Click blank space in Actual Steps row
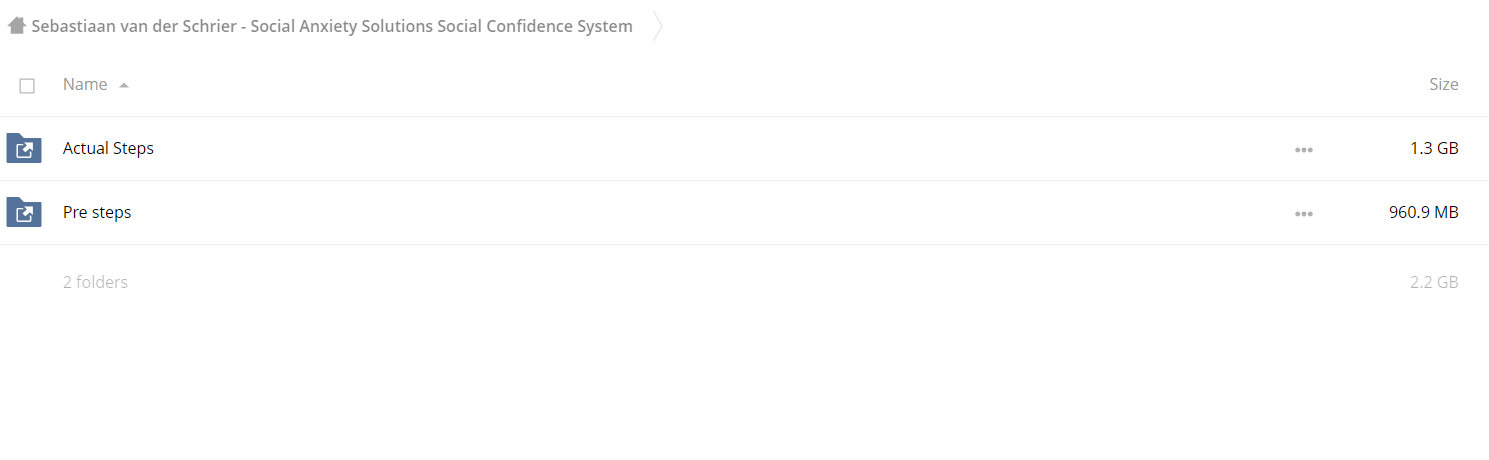Image resolution: width=1489 pixels, height=460 pixels. (x=700, y=149)
